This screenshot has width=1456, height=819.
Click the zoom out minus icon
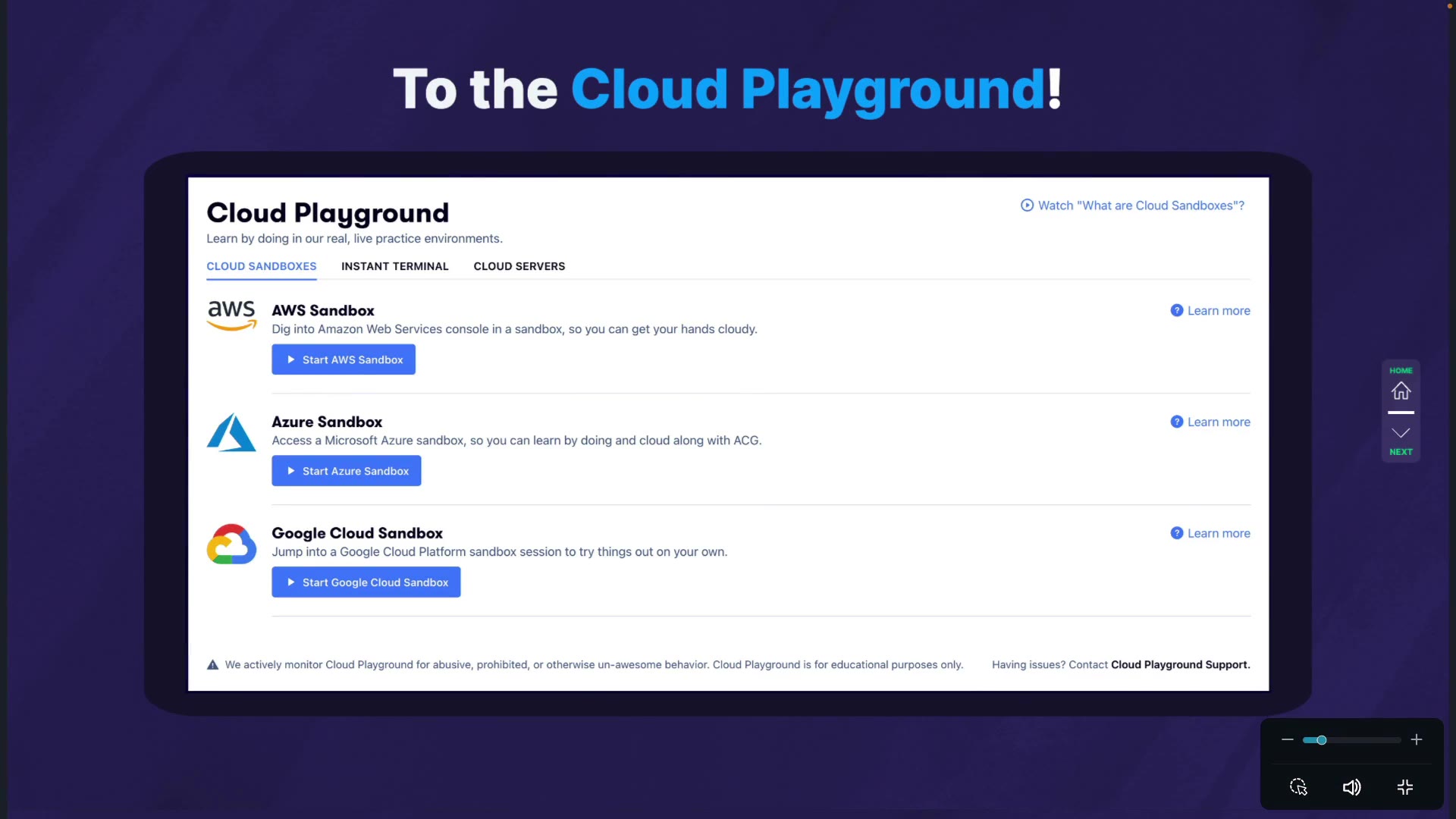click(1288, 739)
